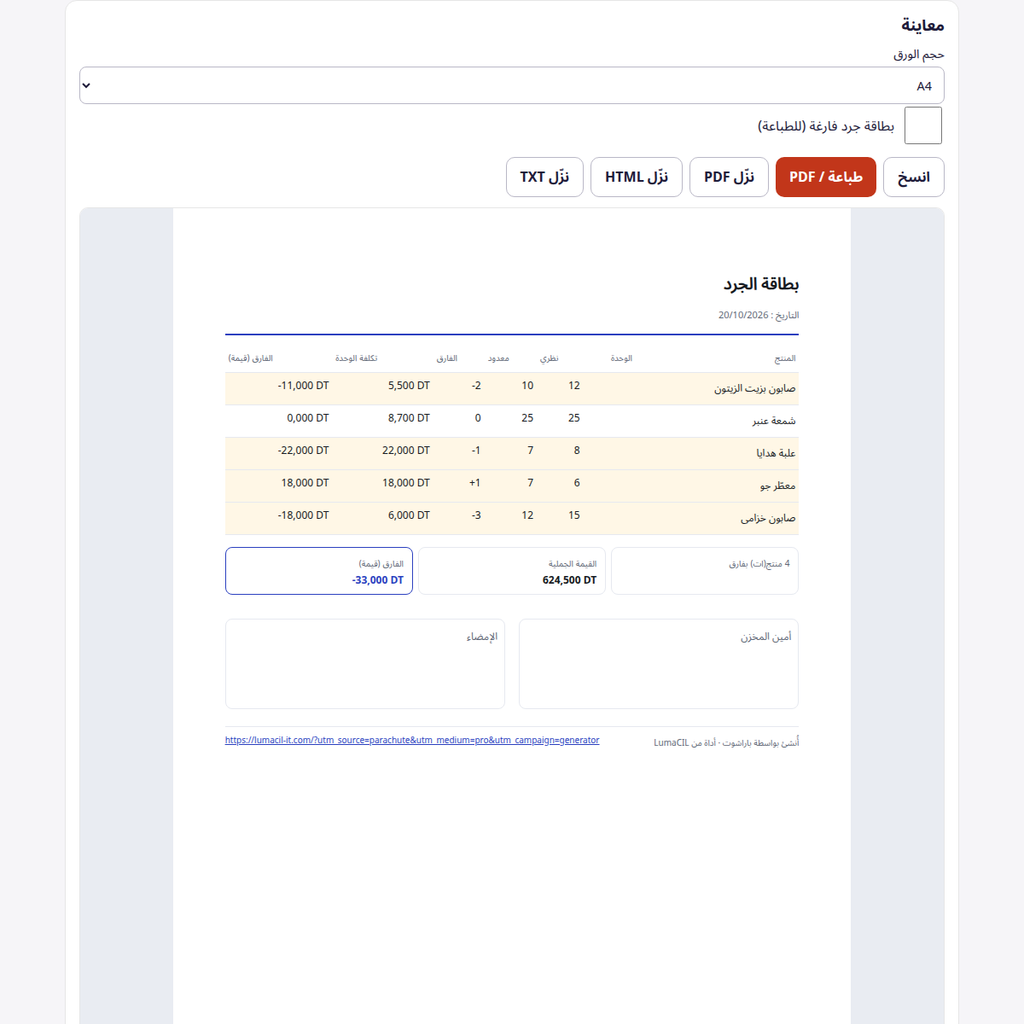Click the المنتج column header
The width and height of the screenshot is (1024, 1024).
coord(785,359)
